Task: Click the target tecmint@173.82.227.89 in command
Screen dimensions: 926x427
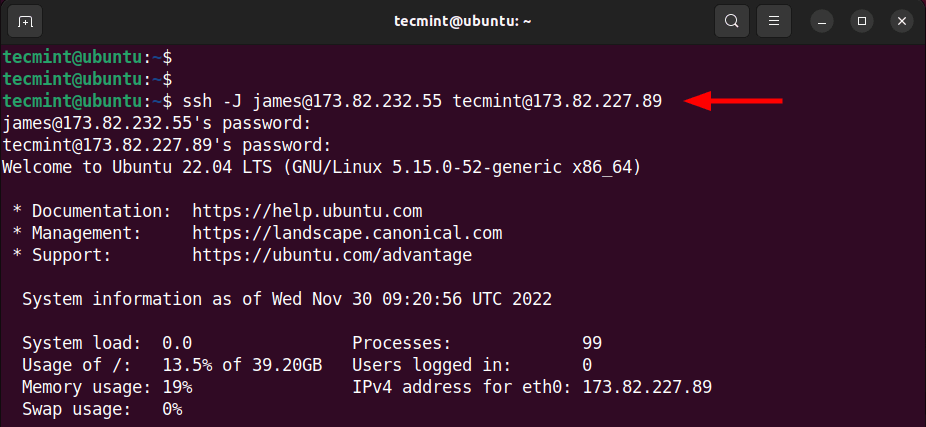Action: click(x=557, y=102)
